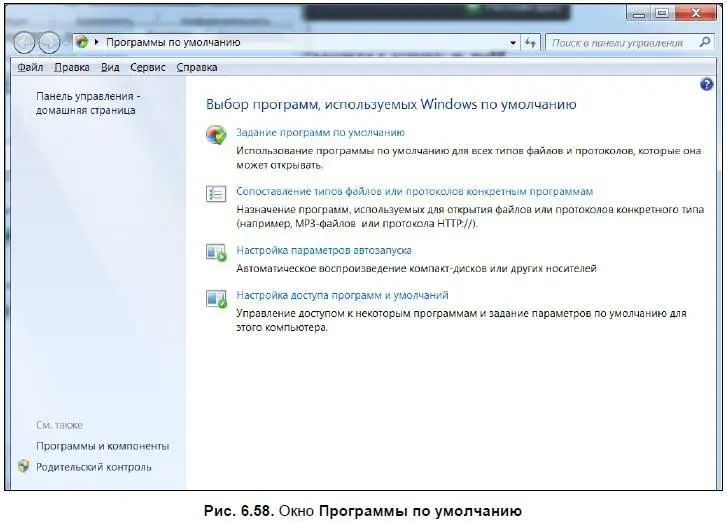The width and height of the screenshot is (727, 521).
Task: Click the magnifier search icon
Action: tap(705, 42)
